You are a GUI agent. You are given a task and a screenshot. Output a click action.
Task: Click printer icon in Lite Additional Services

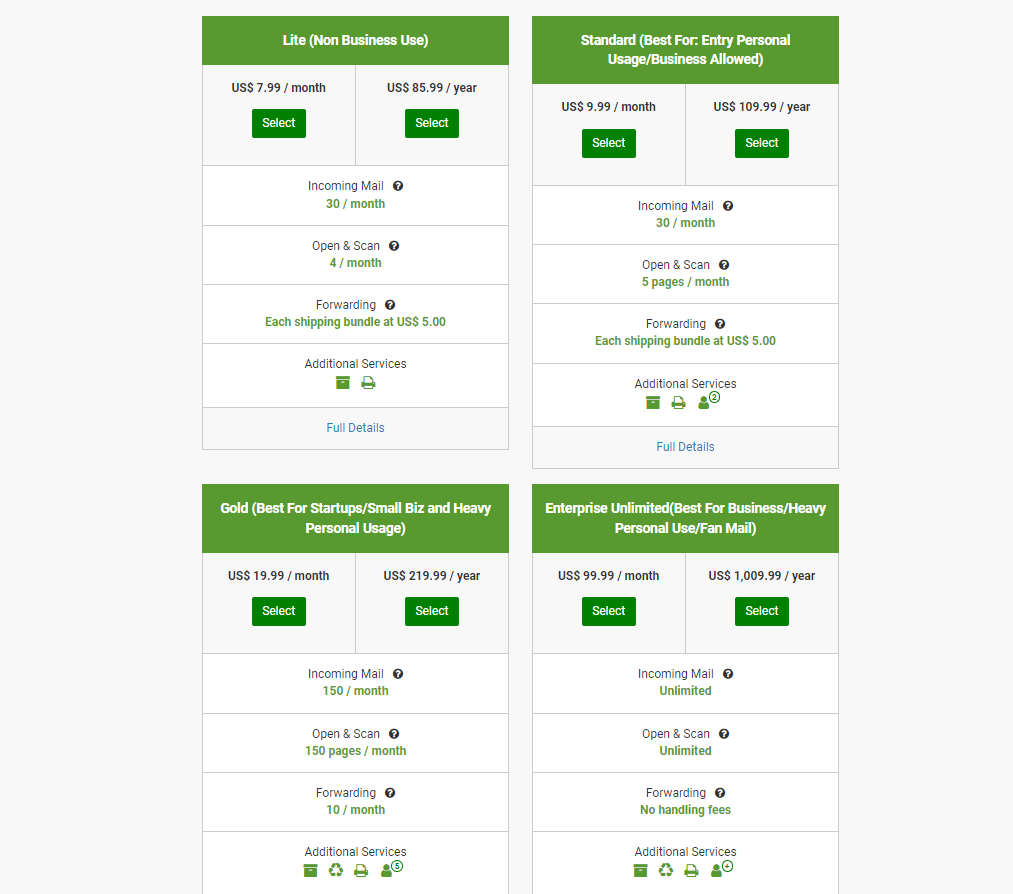[x=368, y=383]
